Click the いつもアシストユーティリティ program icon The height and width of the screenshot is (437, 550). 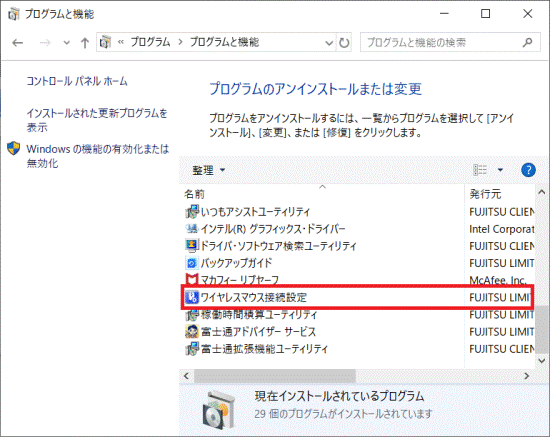tap(192, 211)
